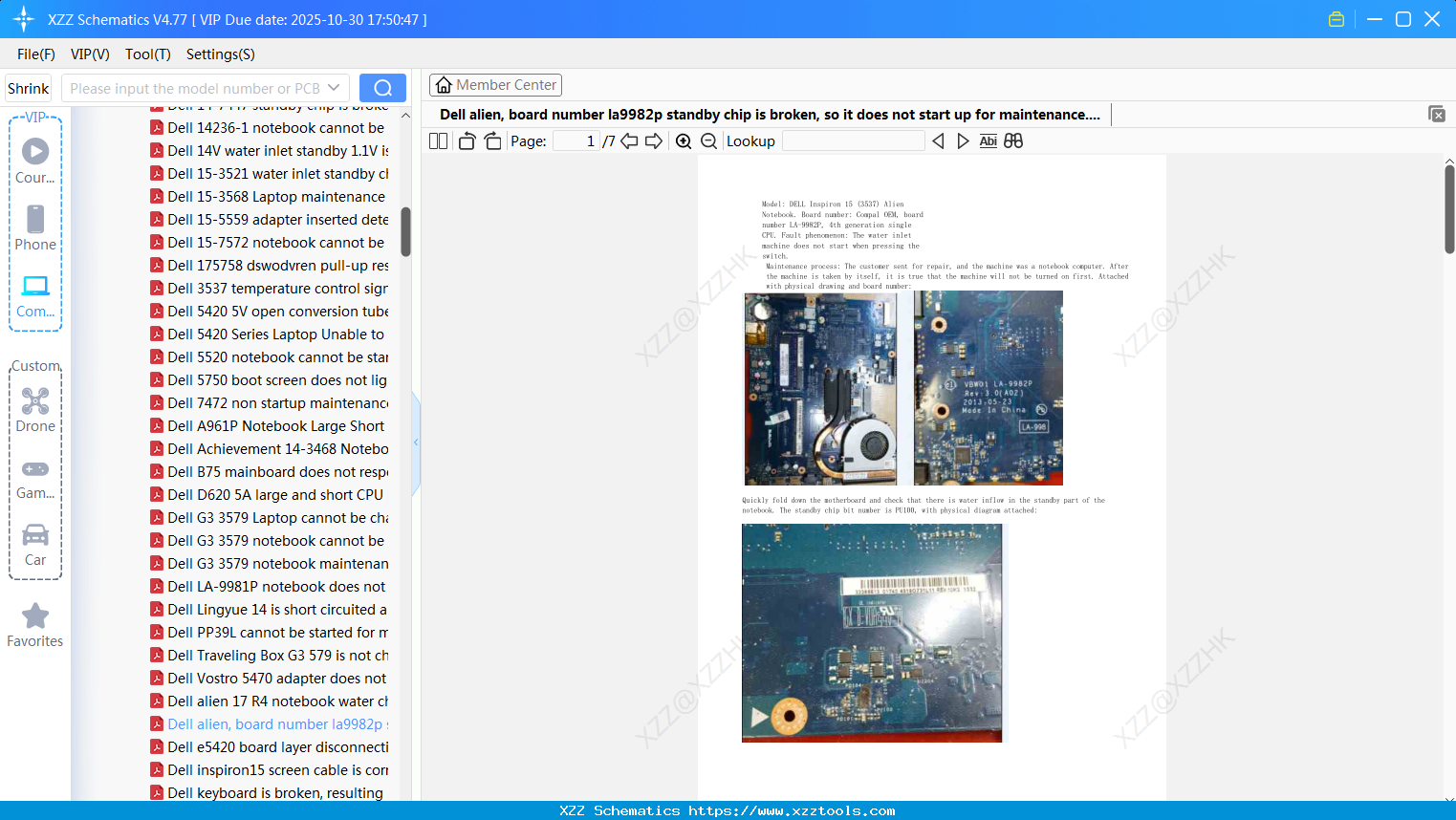Open the Phone category
The width and height of the screenshot is (1456, 820).
point(35,227)
